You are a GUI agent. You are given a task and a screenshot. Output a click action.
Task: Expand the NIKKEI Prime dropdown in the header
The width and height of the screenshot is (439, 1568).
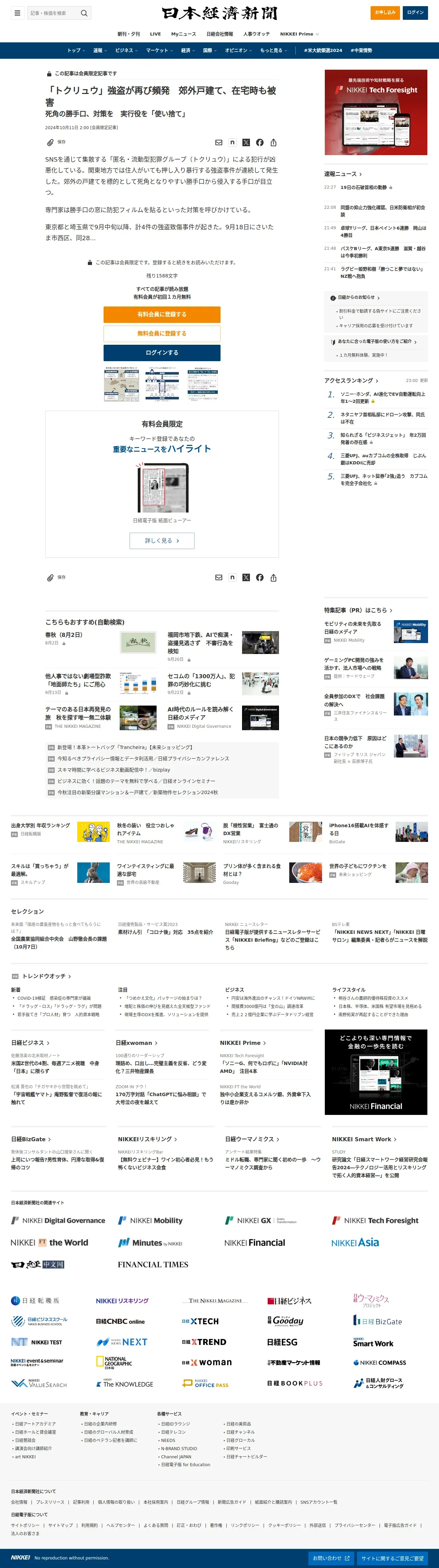tap(300, 34)
